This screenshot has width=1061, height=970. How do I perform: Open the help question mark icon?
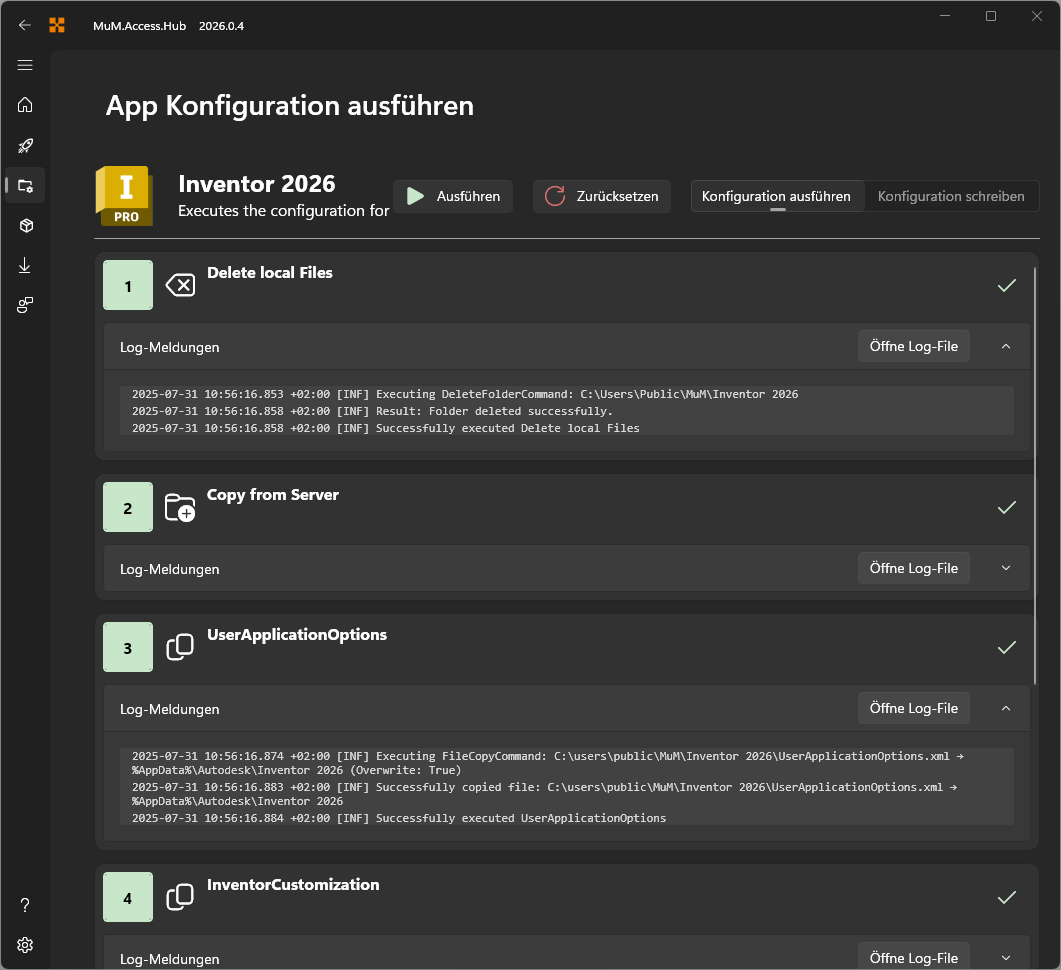pos(25,904)
